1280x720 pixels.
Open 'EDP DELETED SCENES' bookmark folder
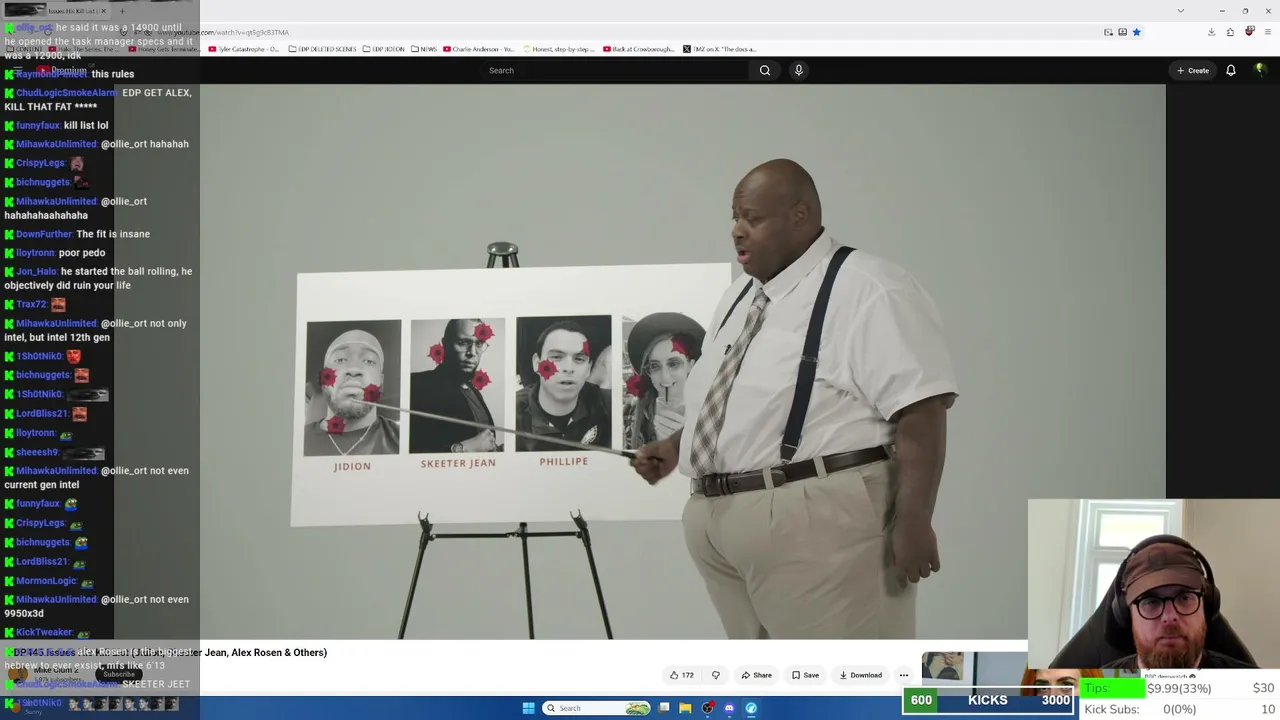322,49
